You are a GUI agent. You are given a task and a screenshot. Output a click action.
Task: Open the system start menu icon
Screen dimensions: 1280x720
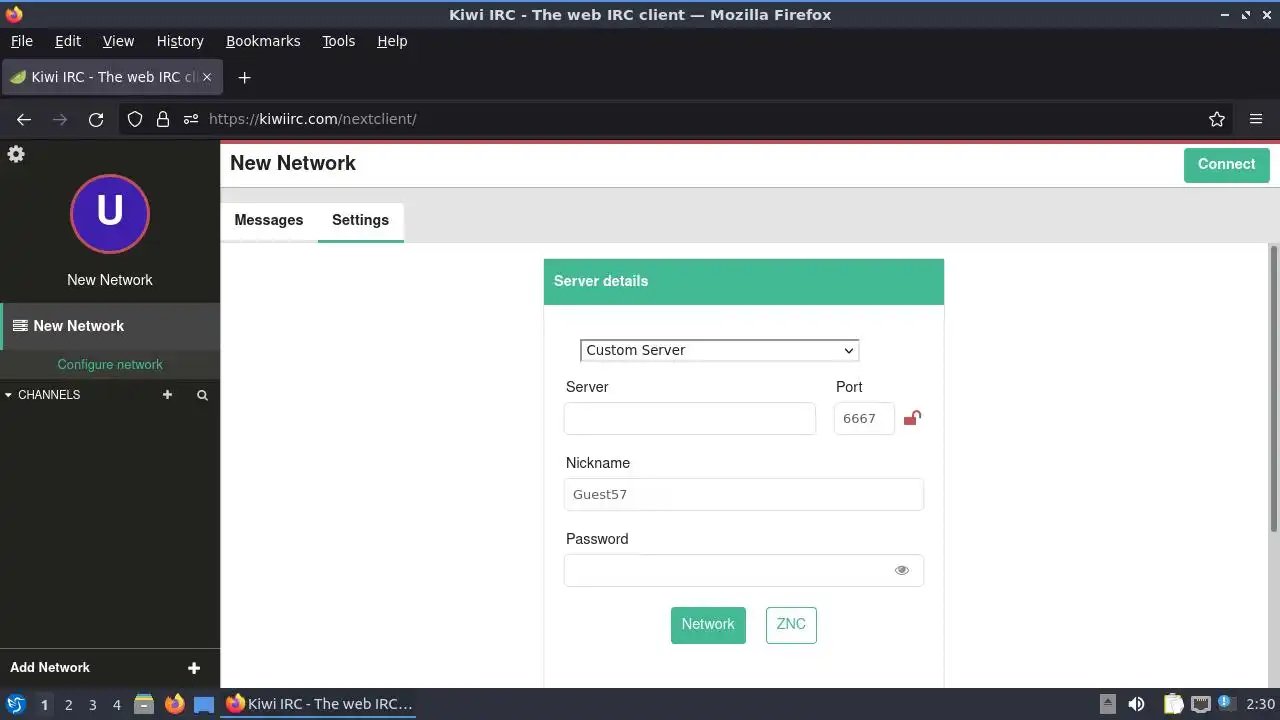pyautogui.click(x=16, y=704)
